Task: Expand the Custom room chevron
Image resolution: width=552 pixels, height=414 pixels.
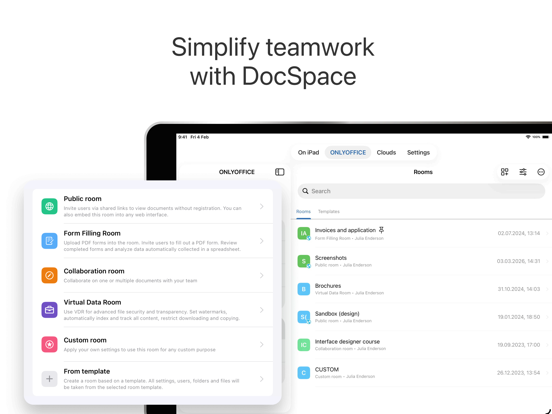Action: (262, 344)
